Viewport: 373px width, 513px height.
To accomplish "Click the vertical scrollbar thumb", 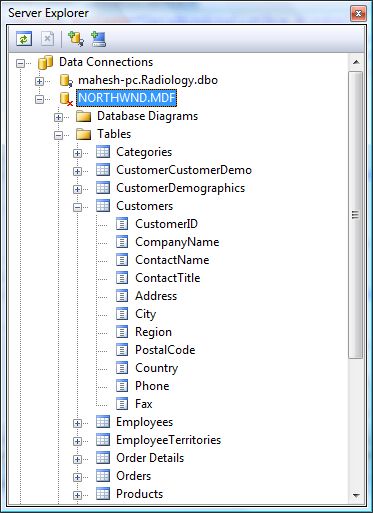I will [356, 215].
